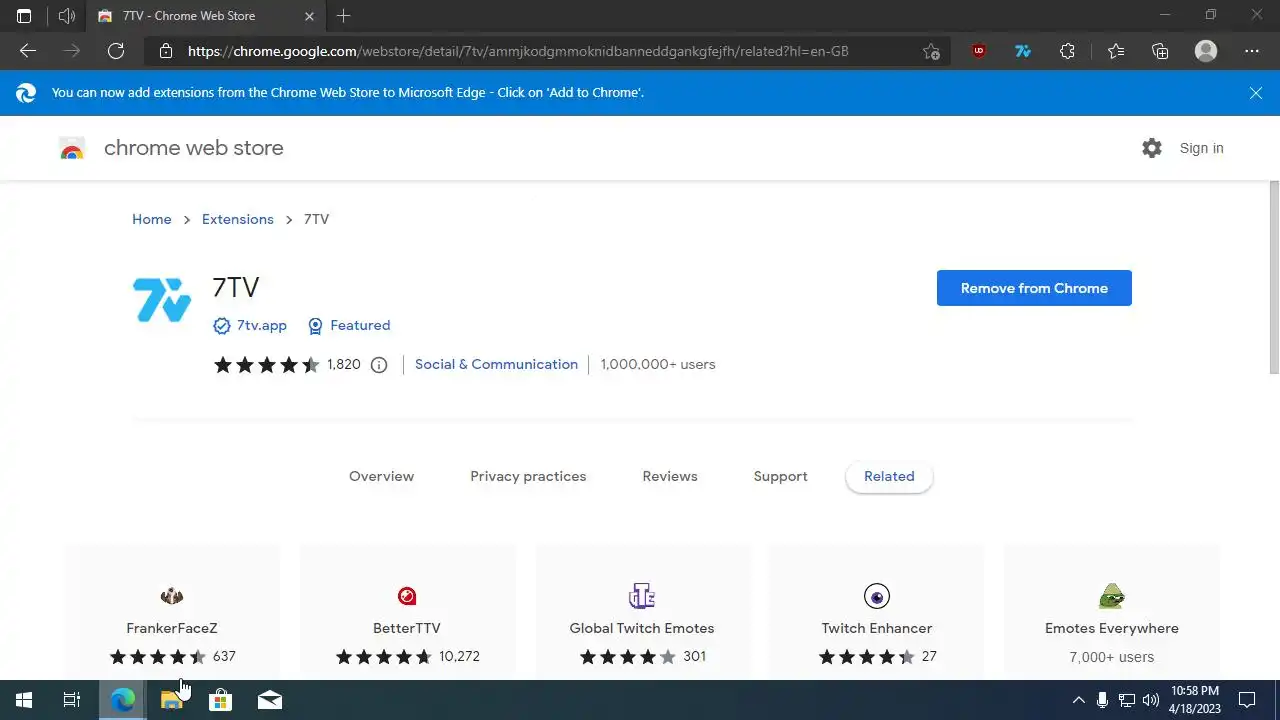1280x720 pixels.
Task: Click the 7TV star rating
Action: (267, 365)
